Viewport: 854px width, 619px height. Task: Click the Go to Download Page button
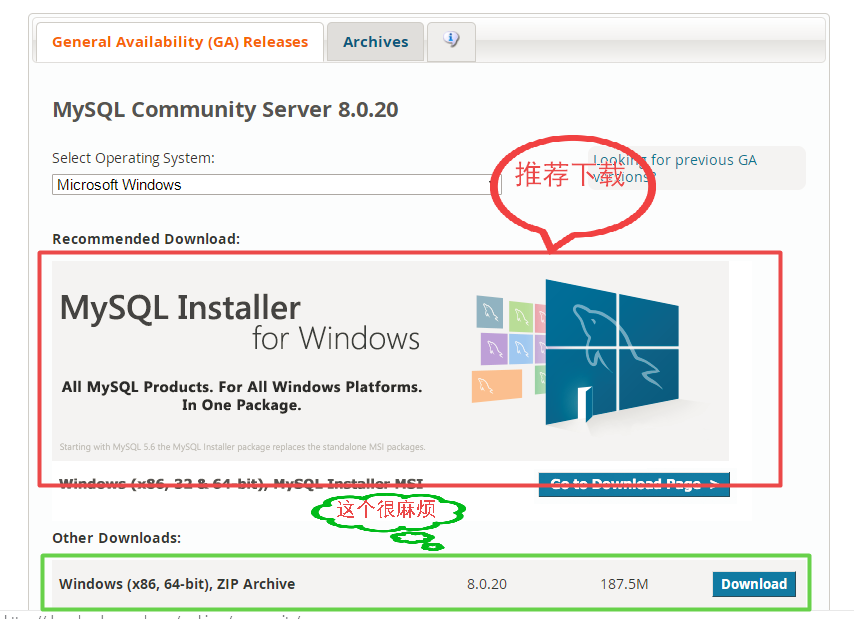(x=634, y=485)
